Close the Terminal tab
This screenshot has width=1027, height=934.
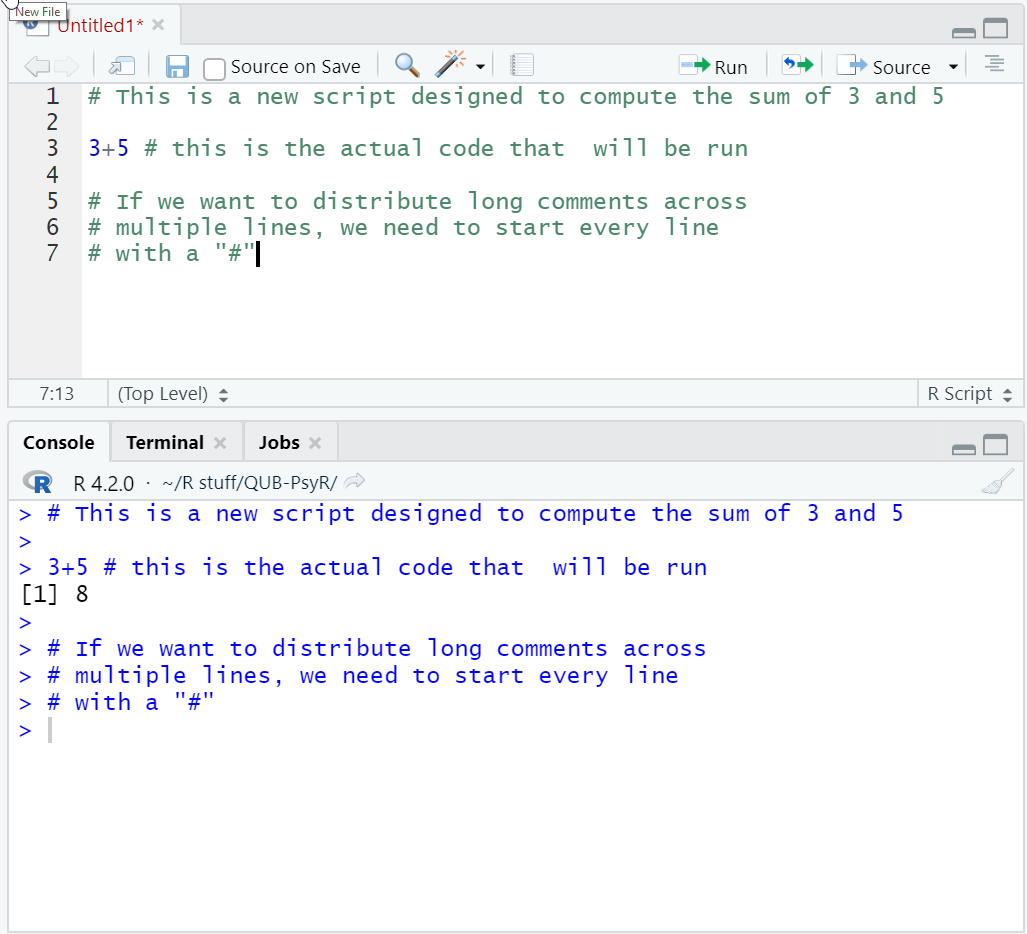click(220, 443)
